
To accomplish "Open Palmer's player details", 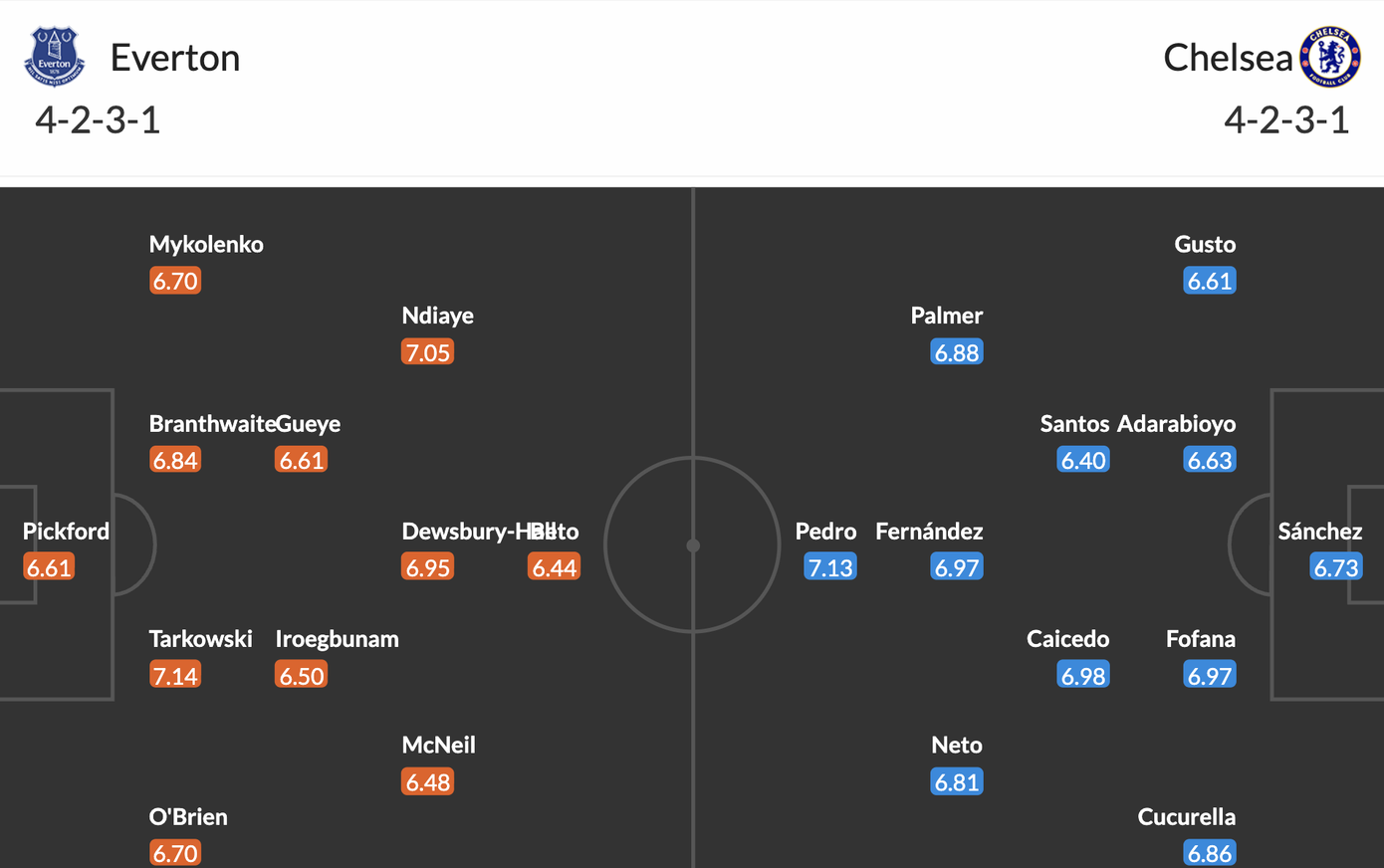I will pos(946,316).
